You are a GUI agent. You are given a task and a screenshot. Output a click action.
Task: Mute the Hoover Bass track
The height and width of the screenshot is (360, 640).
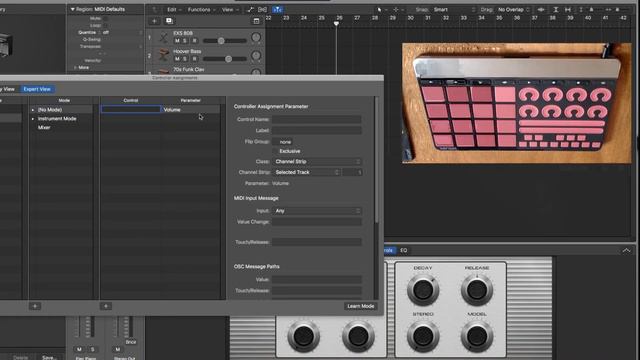177,59
